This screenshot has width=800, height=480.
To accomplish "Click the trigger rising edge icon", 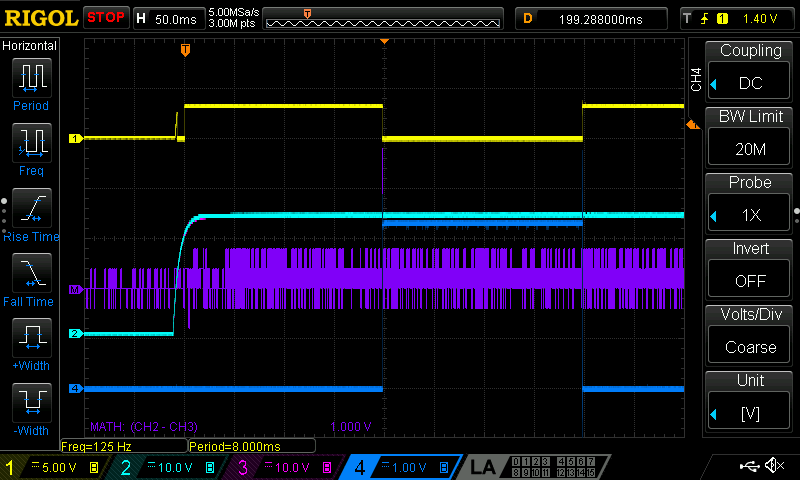I will click(705, 19).
